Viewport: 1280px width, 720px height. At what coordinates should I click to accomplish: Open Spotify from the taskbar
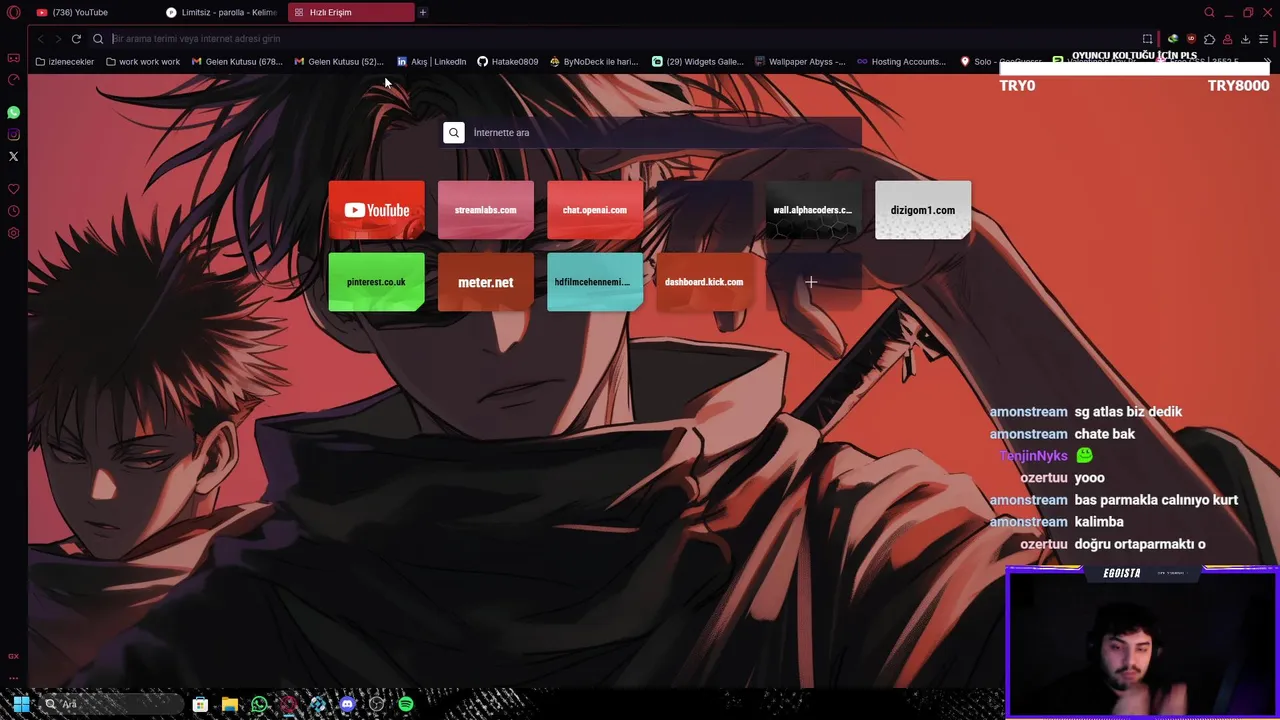[405, 704]
